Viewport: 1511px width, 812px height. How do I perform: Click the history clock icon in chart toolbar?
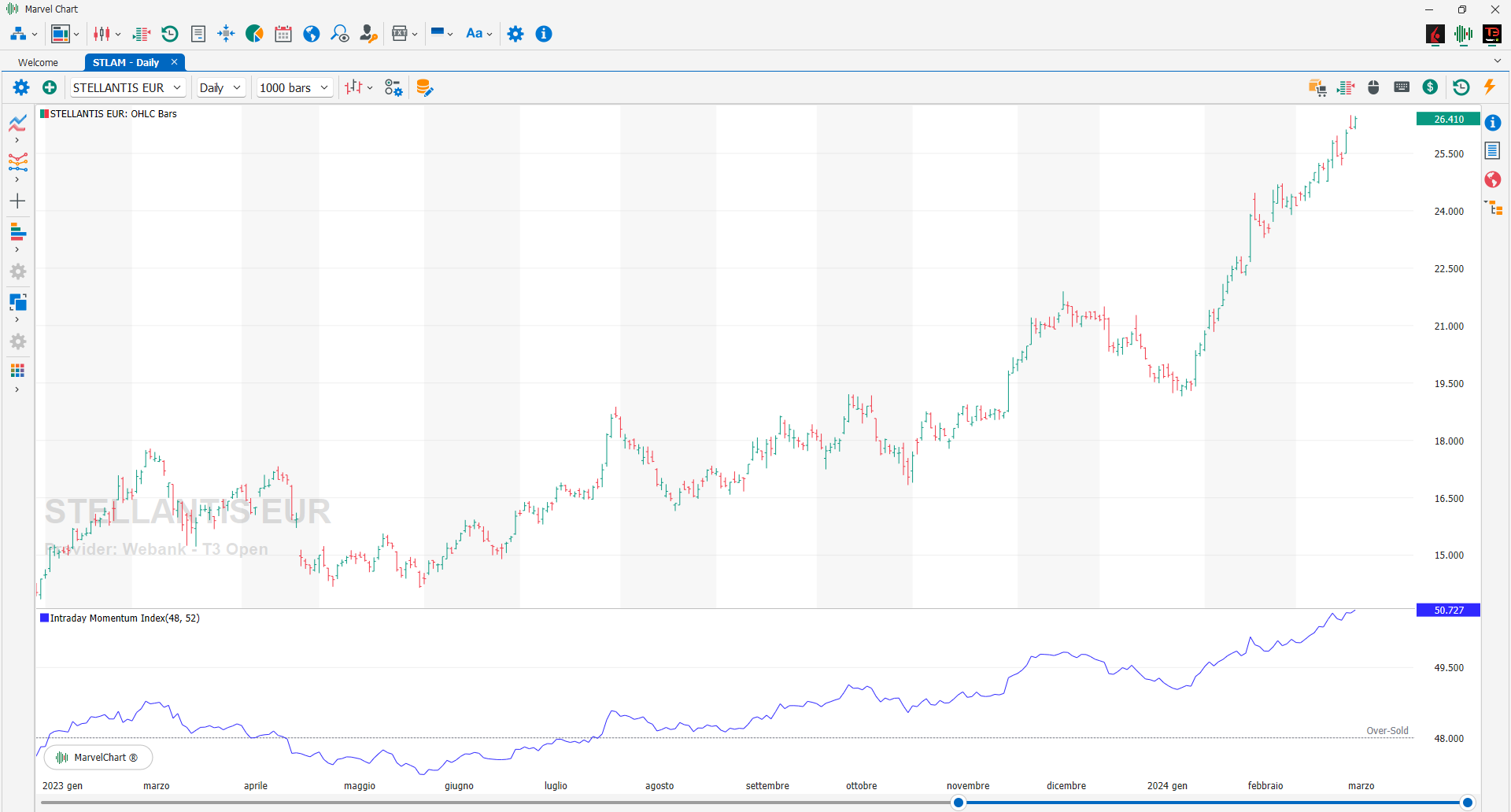pyautogui.click(x=1461, y=87)
